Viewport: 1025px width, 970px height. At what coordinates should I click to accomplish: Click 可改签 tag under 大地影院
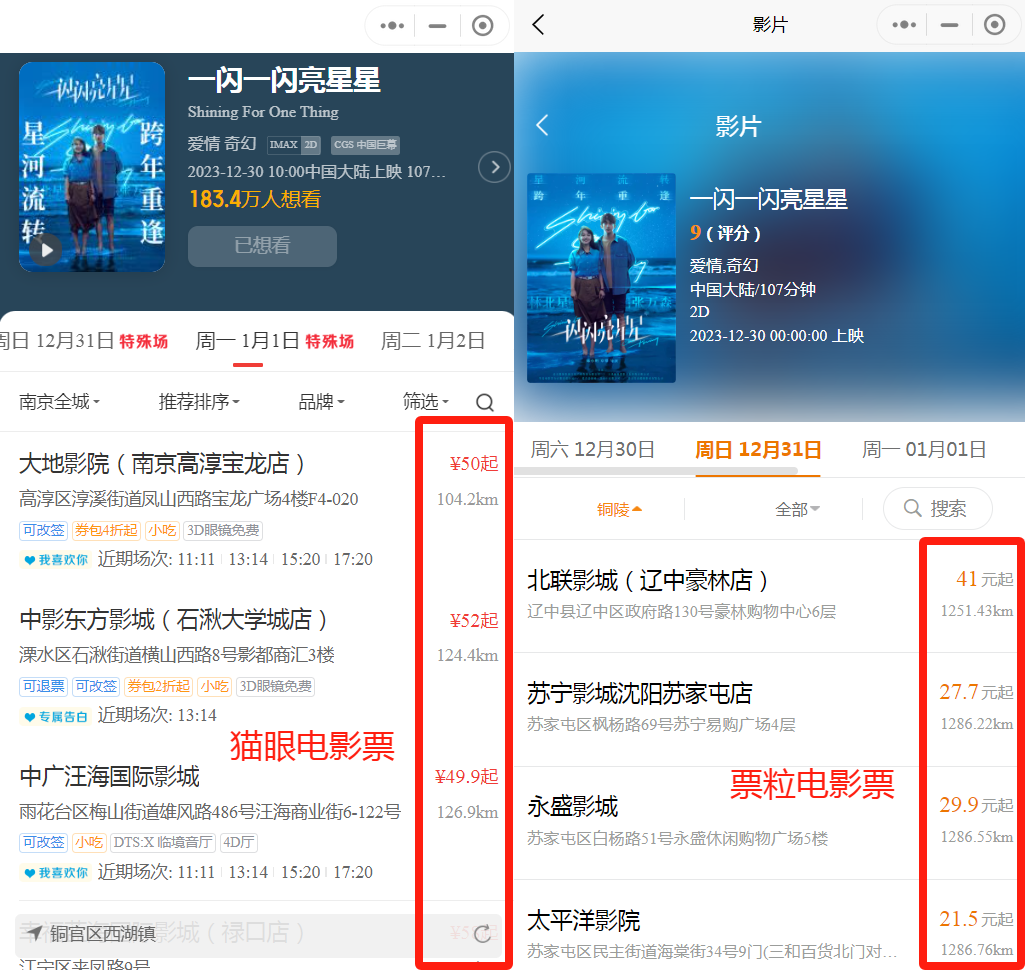coord(44,530)
